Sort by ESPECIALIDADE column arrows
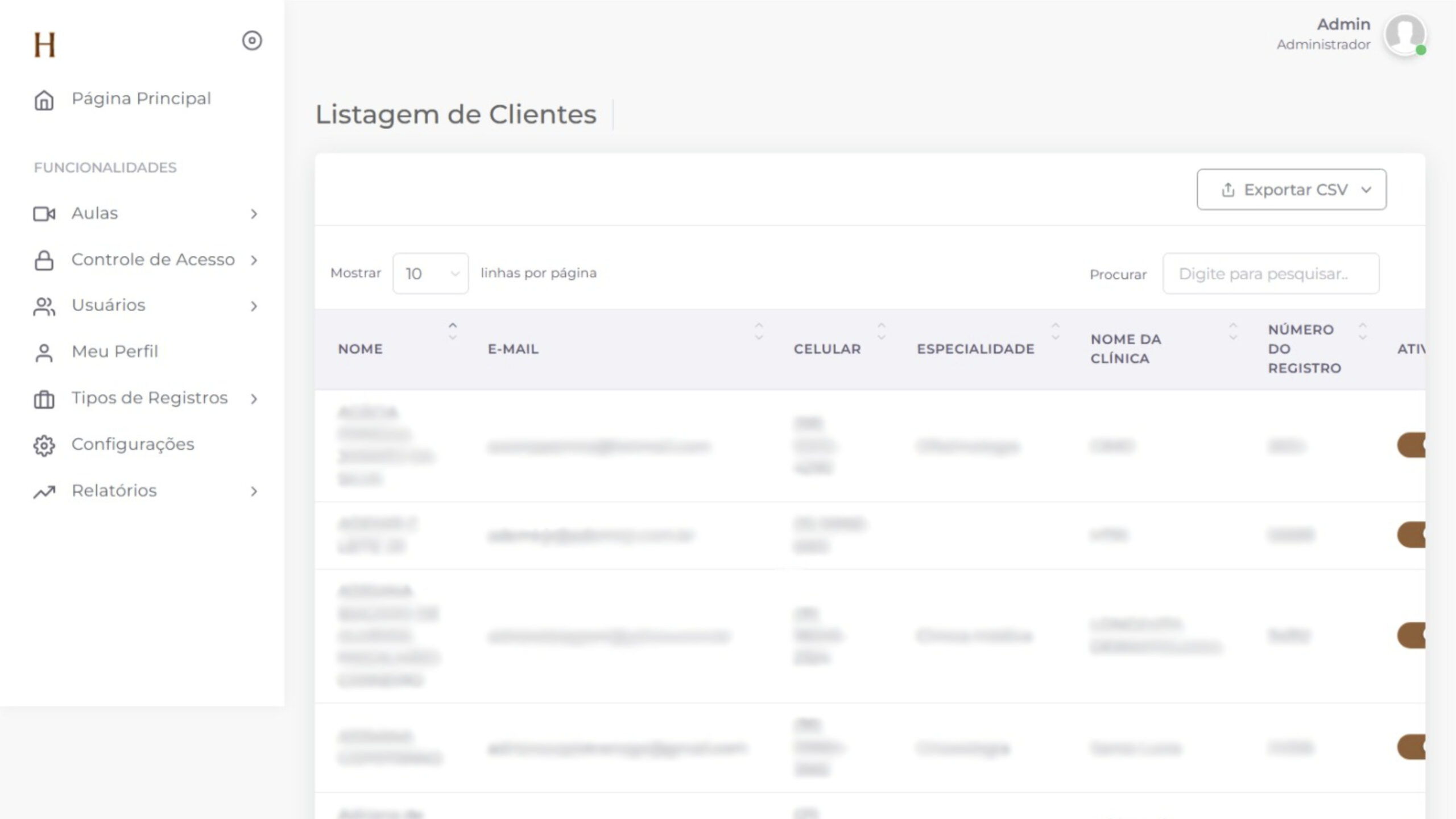 click(1055, 331)
